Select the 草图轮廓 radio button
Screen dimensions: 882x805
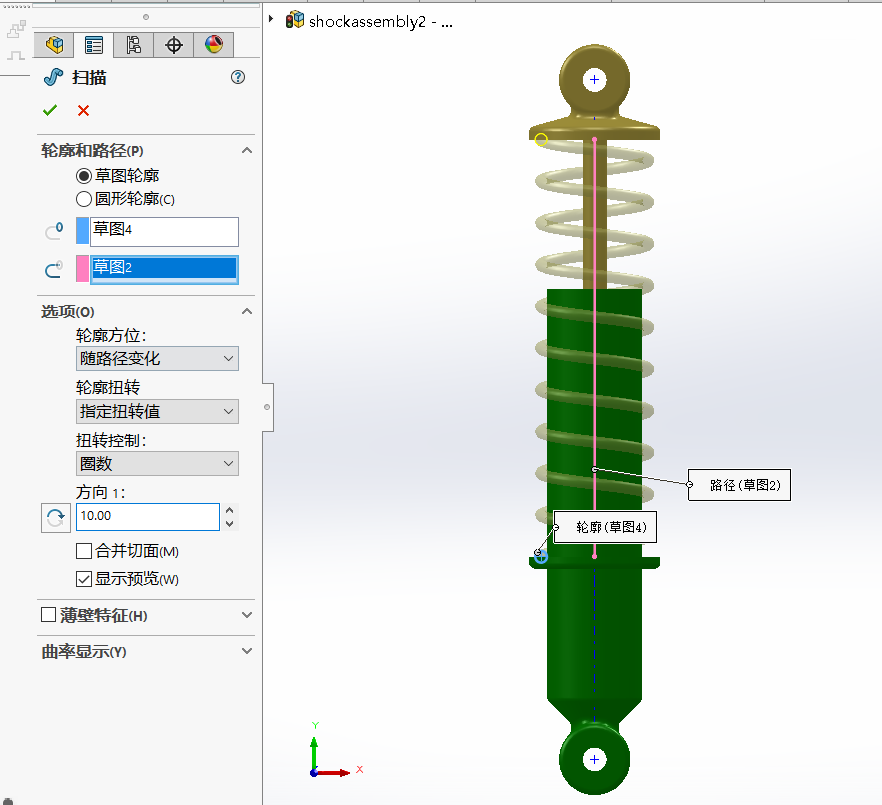click(x=84, y=176)
